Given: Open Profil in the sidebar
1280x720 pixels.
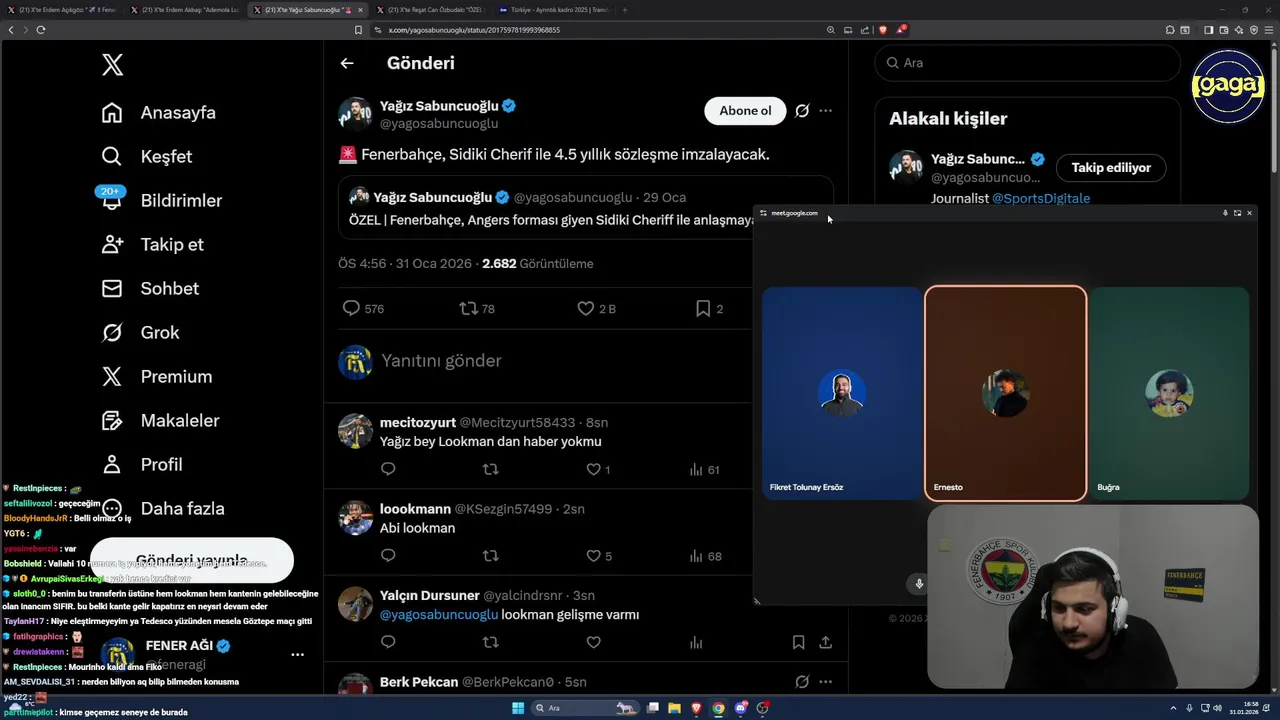Looking at the screenshot, I should point(142,465).
